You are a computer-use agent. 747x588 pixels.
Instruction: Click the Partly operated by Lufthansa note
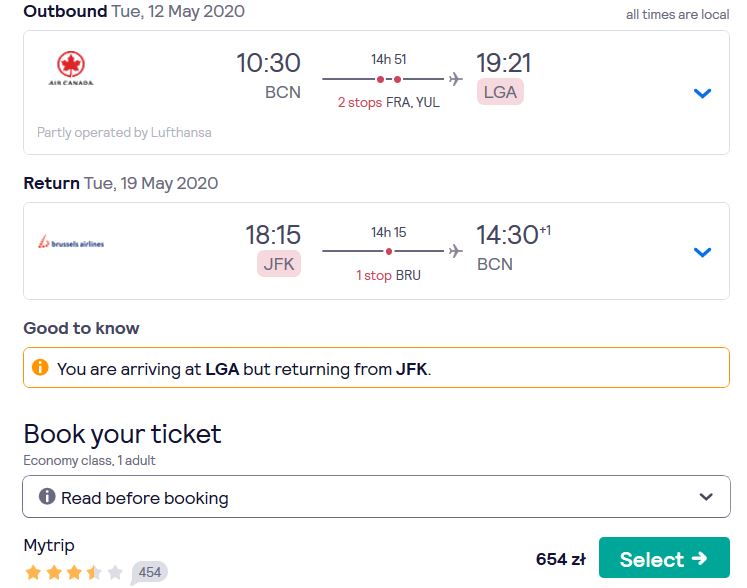pos(124,132)
